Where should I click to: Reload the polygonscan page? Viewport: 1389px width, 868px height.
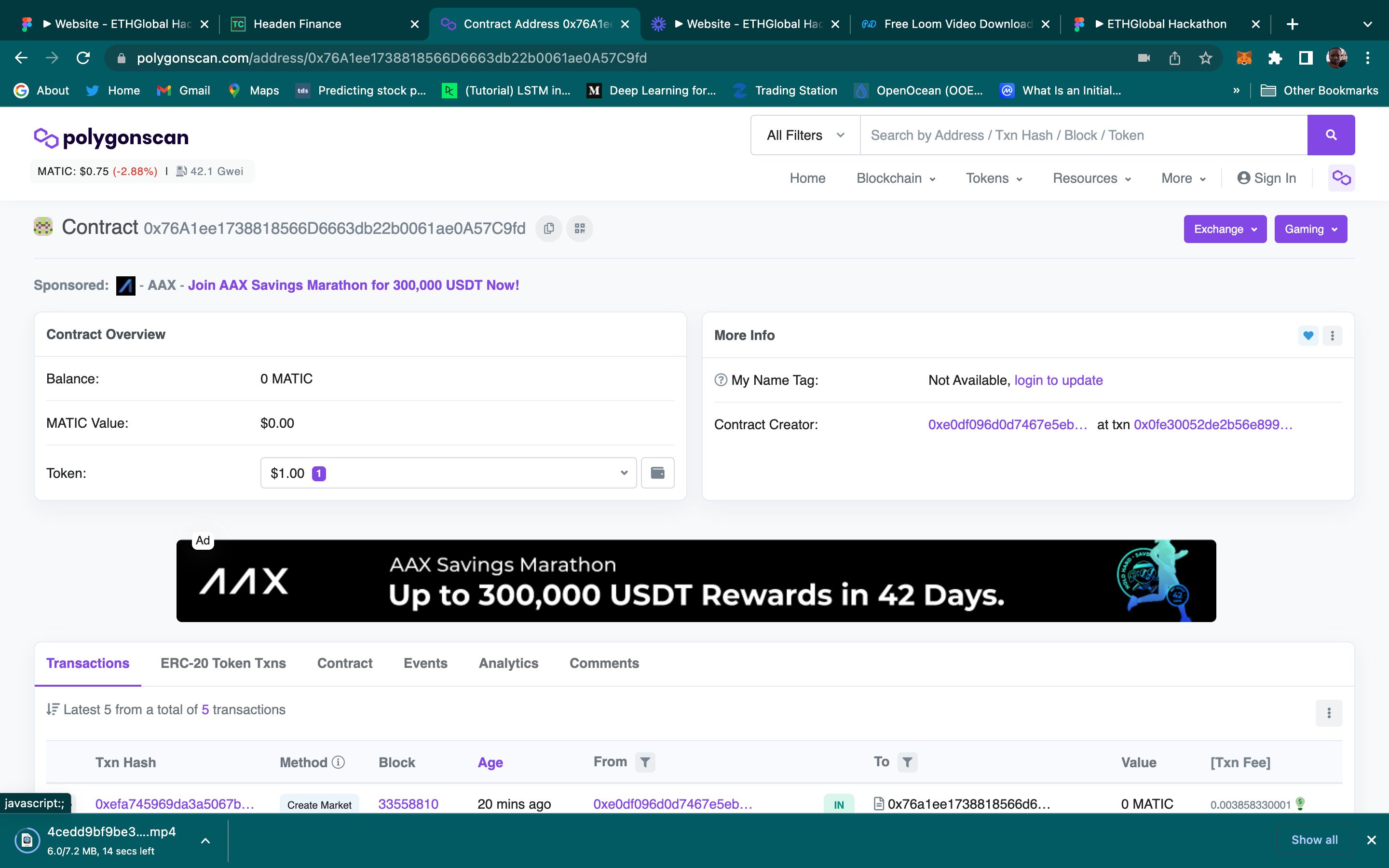pos(83,58)
